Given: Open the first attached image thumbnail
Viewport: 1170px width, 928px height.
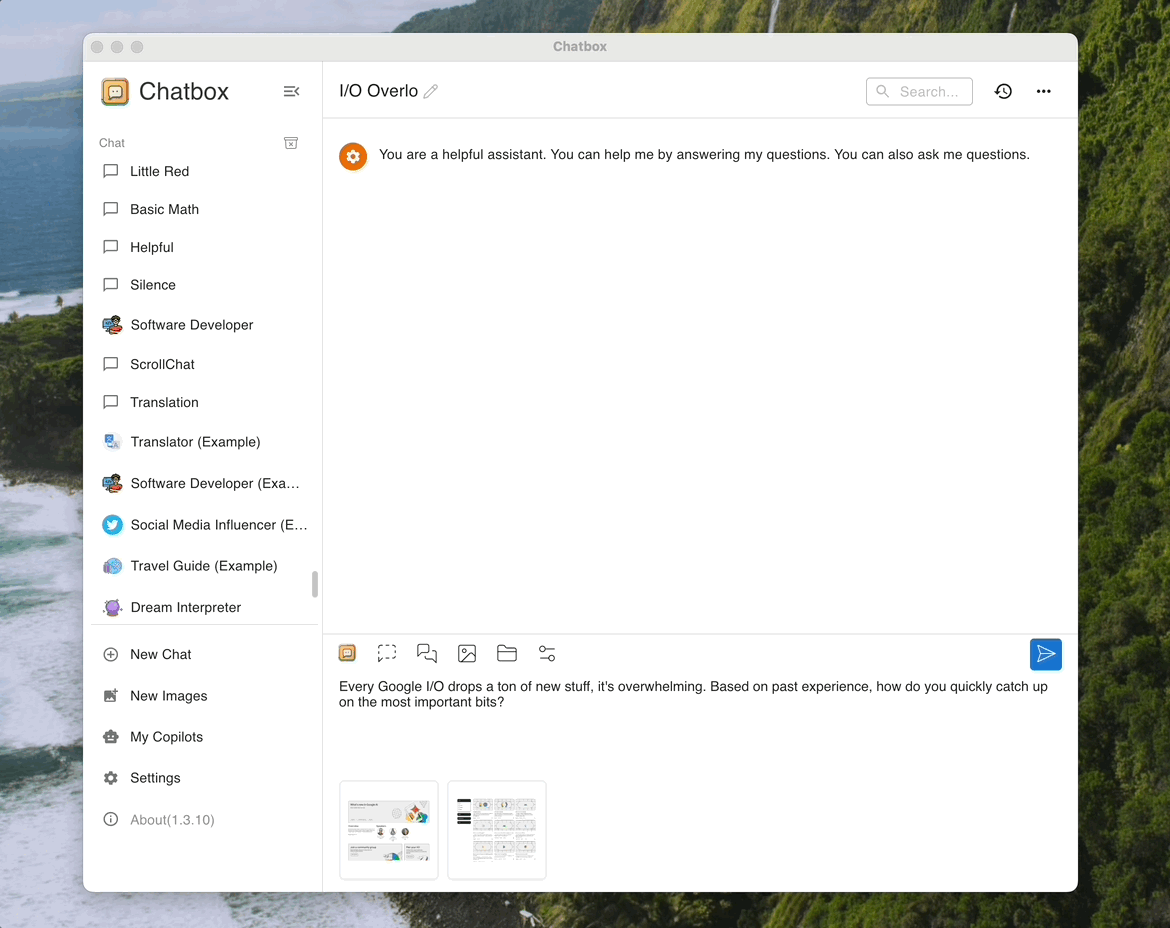Looking at the screenshot, I should pyautogui.click(x=389, y=830).
